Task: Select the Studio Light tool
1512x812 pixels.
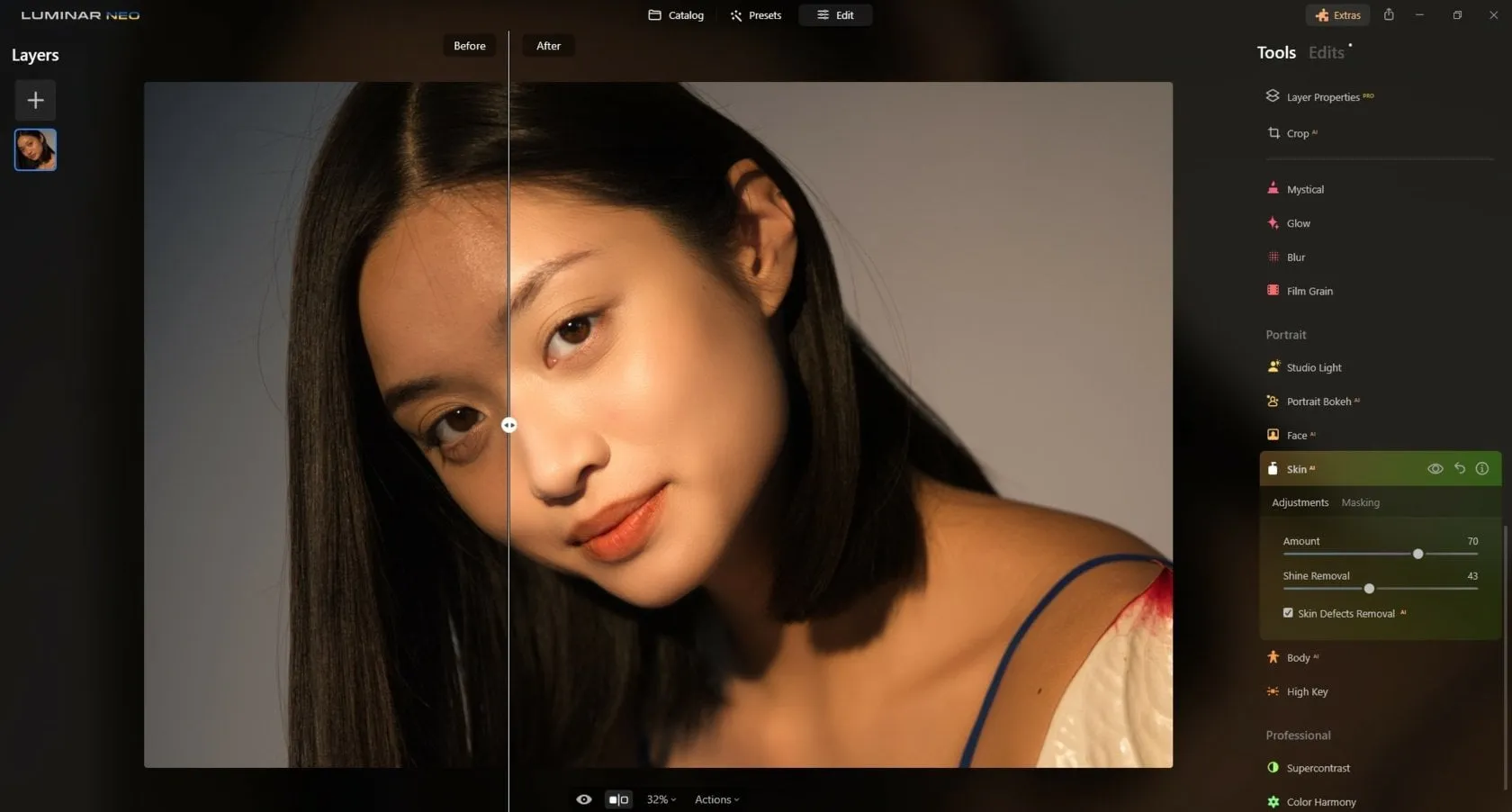Action: click(1313, 367)
